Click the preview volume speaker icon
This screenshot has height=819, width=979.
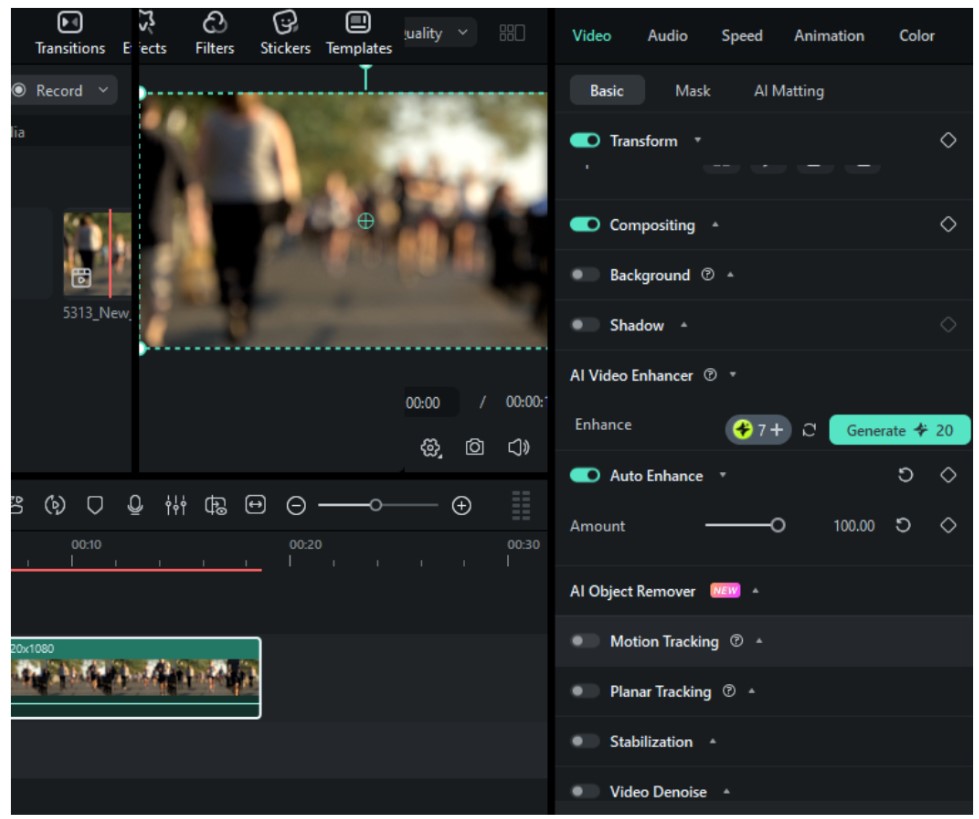click(x=518, y=447)
